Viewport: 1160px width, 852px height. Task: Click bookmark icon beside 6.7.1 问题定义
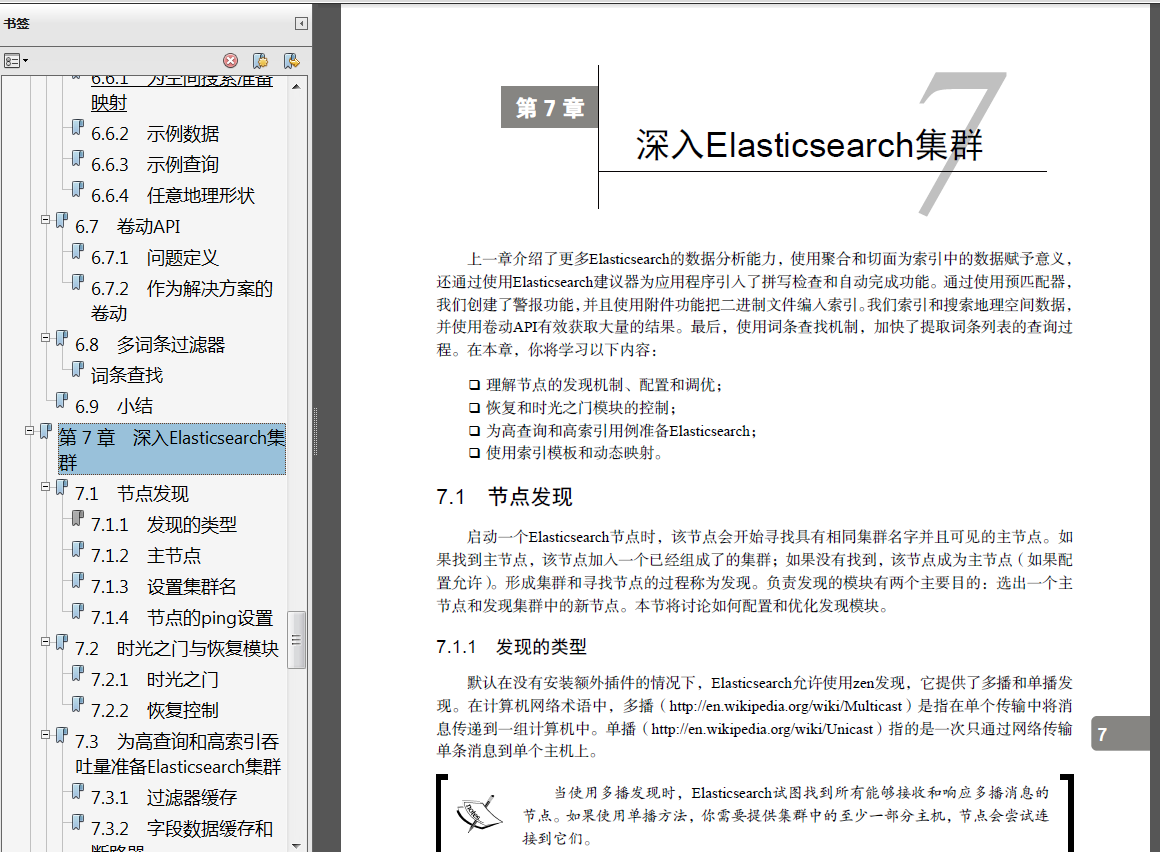[x=78, y=251]
